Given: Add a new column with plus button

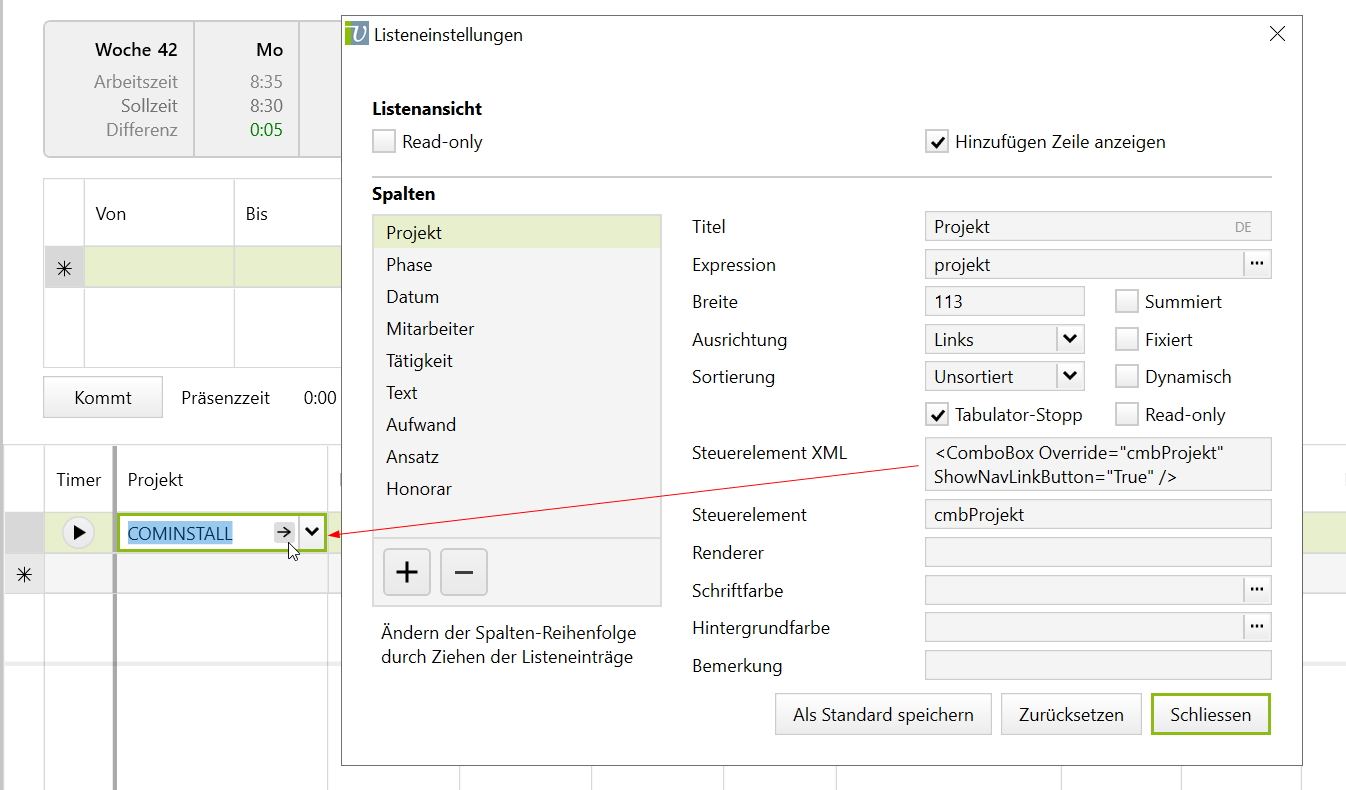Looking at the screenshot, I should pos(407,572).
